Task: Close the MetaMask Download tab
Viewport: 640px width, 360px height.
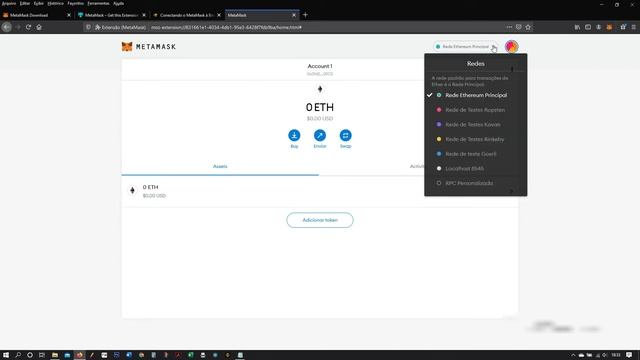Action: click(x=69, y=15)
